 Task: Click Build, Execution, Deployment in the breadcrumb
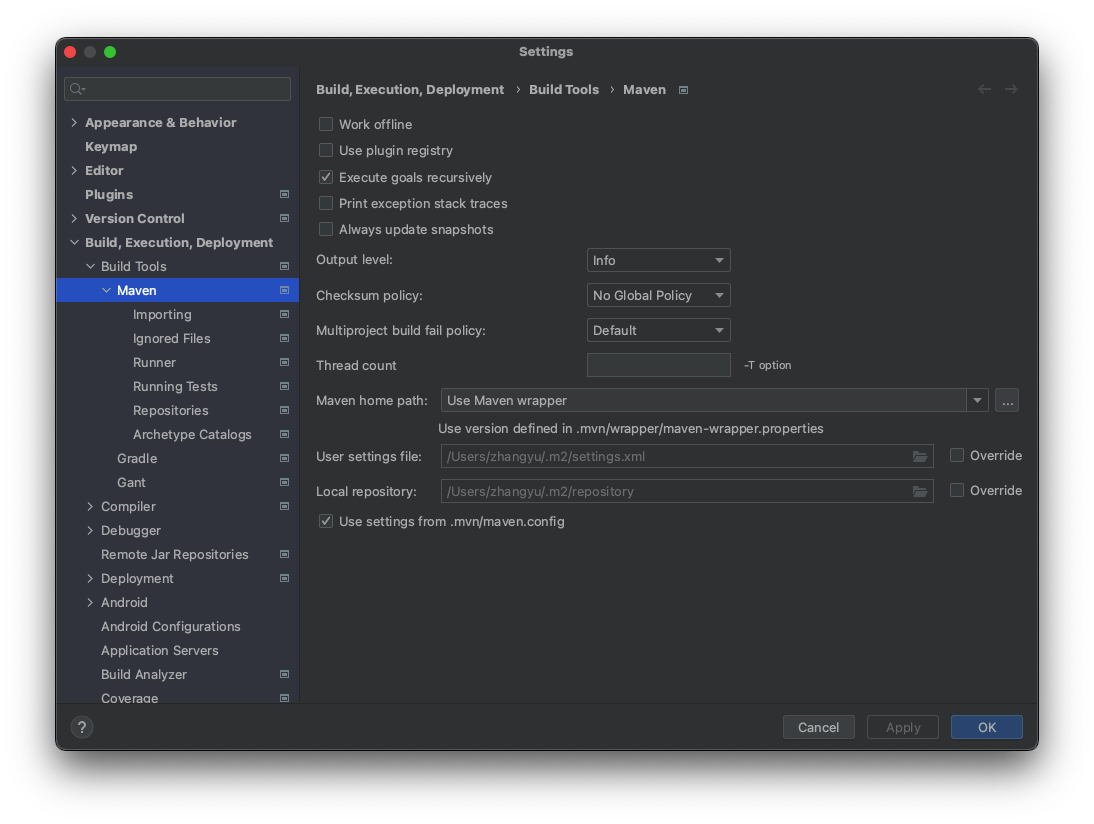tap(410, 89)
